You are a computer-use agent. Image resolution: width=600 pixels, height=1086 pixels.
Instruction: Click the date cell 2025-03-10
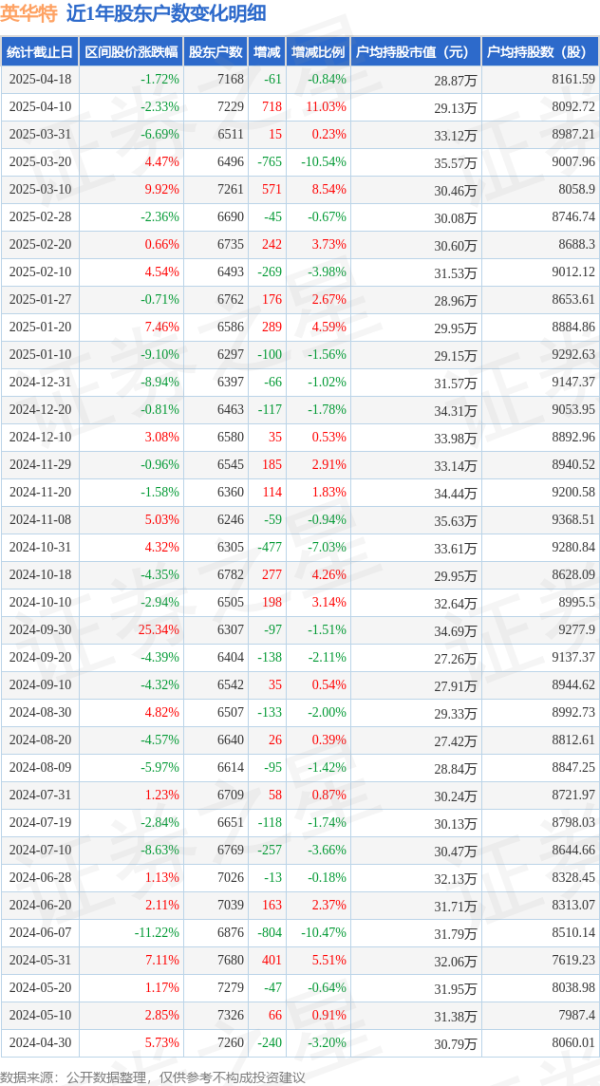coord(41,189)
